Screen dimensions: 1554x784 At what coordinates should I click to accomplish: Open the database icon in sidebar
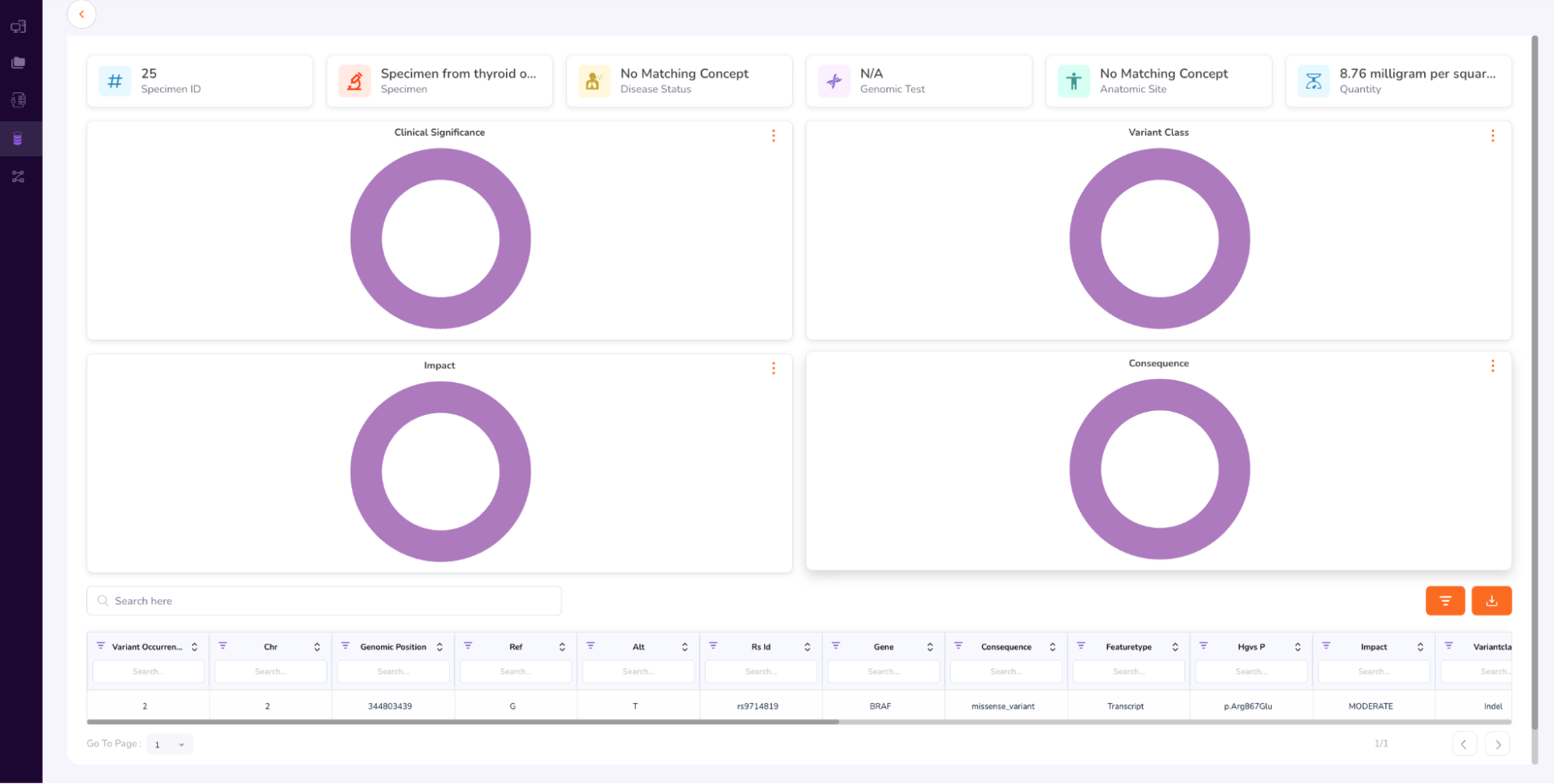point(18,139)
